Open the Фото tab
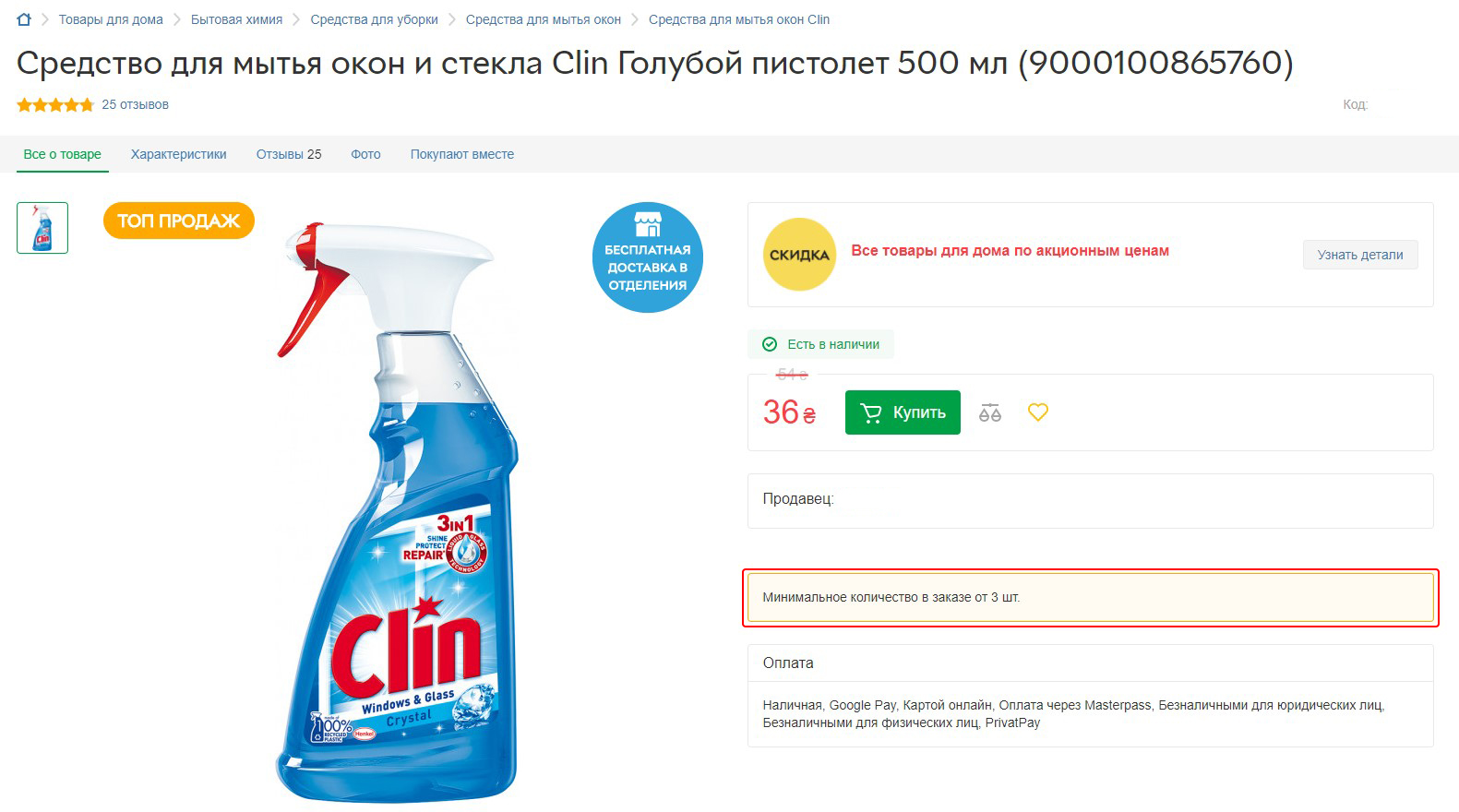 coord(365,154)
